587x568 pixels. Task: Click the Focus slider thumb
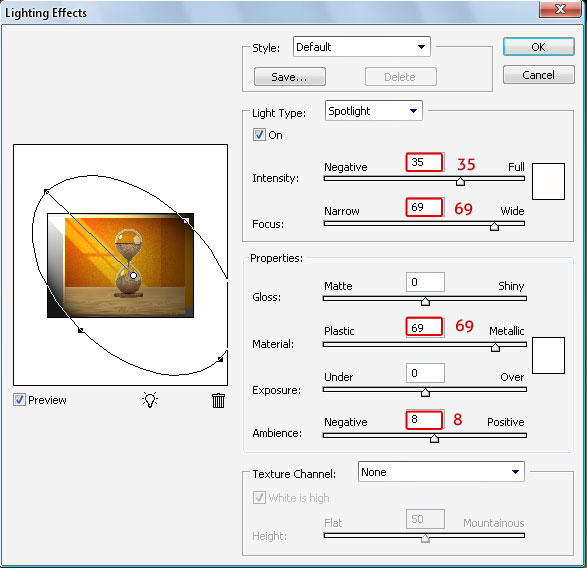[494, 227]
